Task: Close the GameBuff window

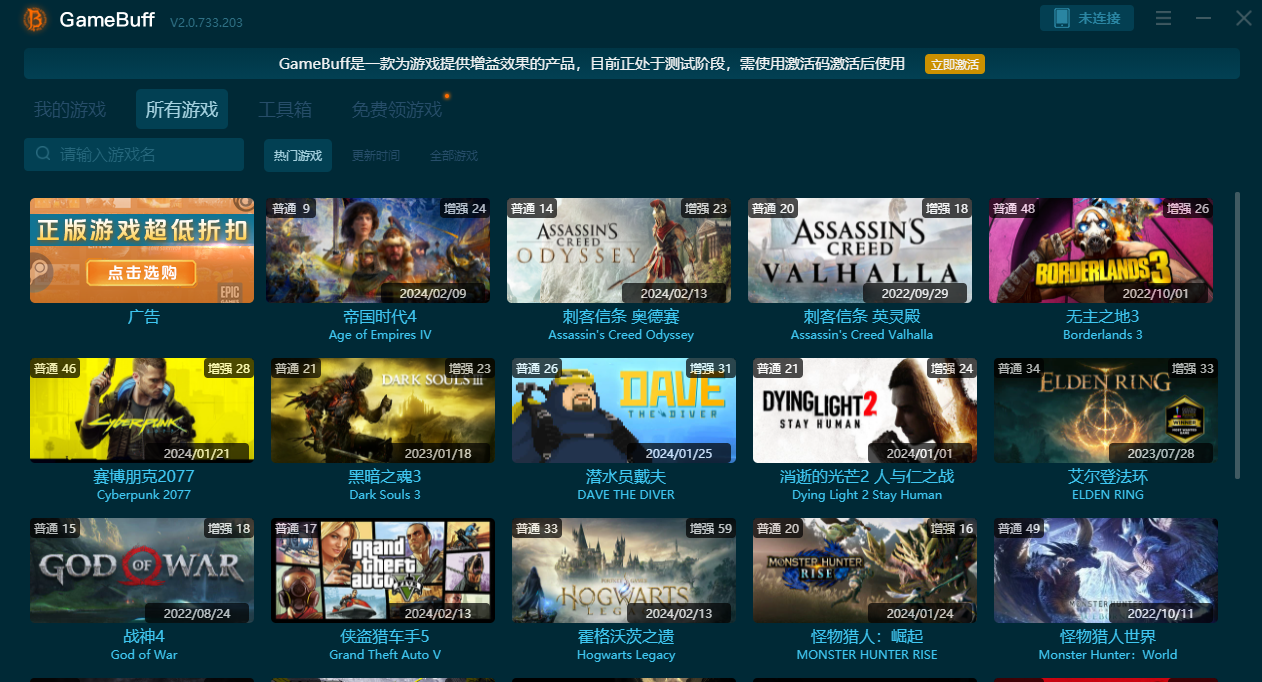Action: pyautogui.click(x=1243, y=18)
